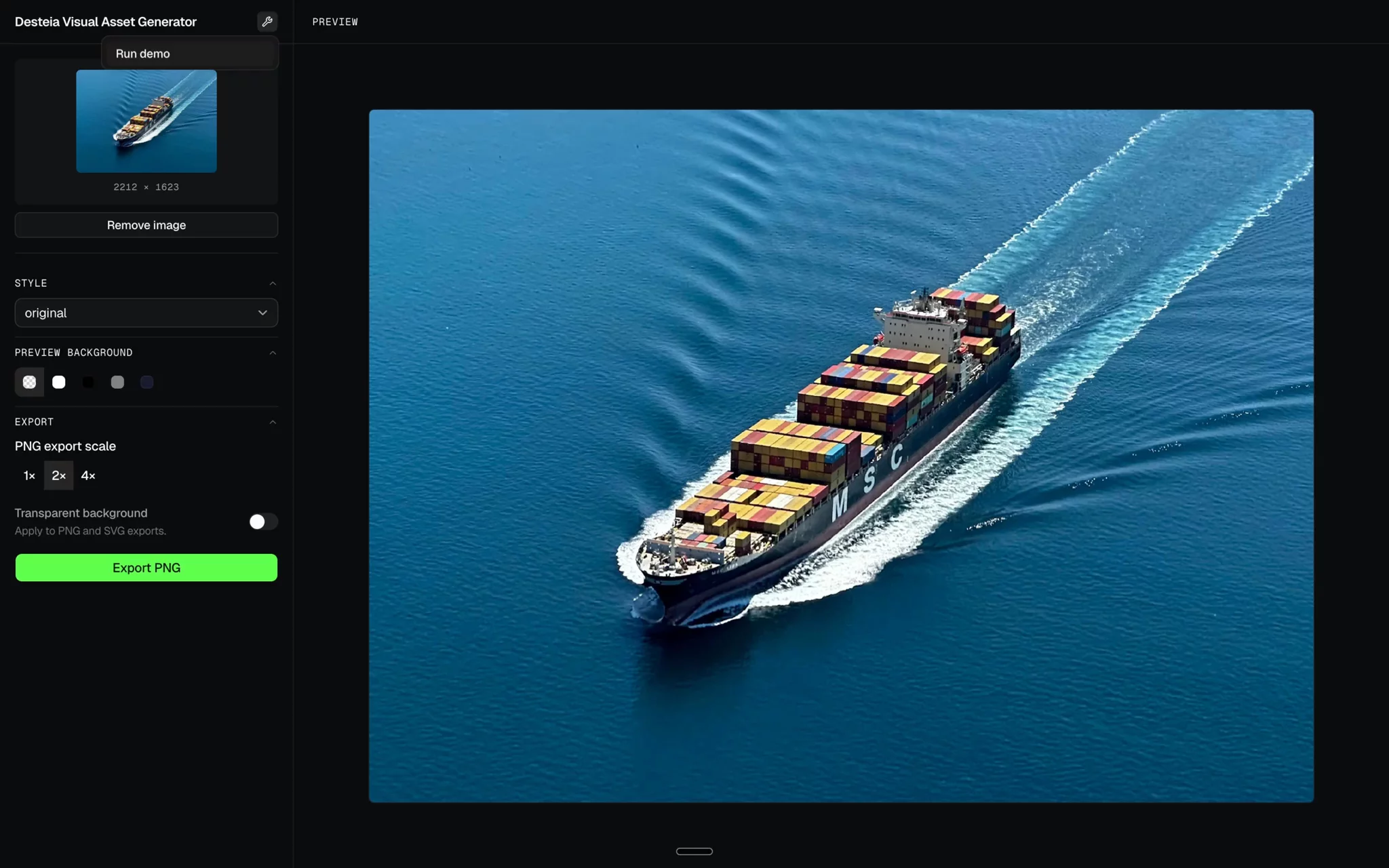
Task: Set PNG export scale to 2×
Action: 59,476
